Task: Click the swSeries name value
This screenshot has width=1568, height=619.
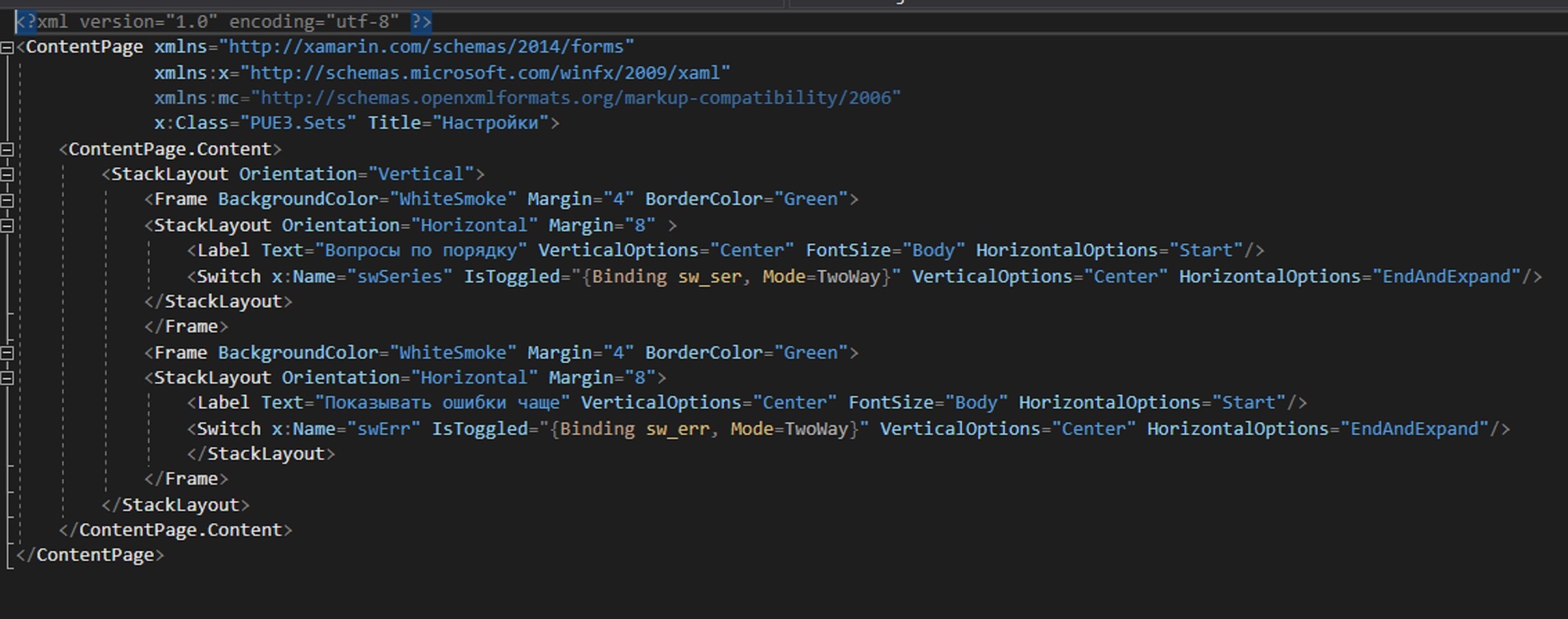Action: click(399, 277)
